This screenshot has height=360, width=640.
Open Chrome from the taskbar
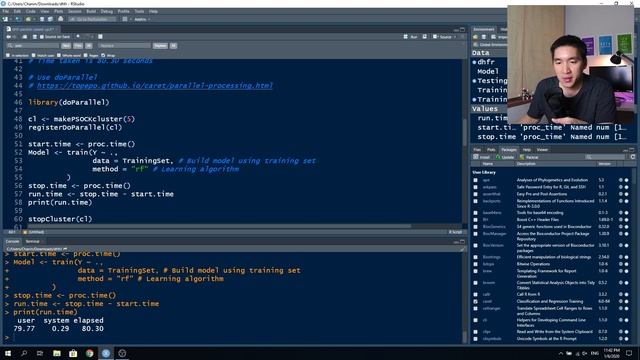pyautogui.click(x=89, y=353)
